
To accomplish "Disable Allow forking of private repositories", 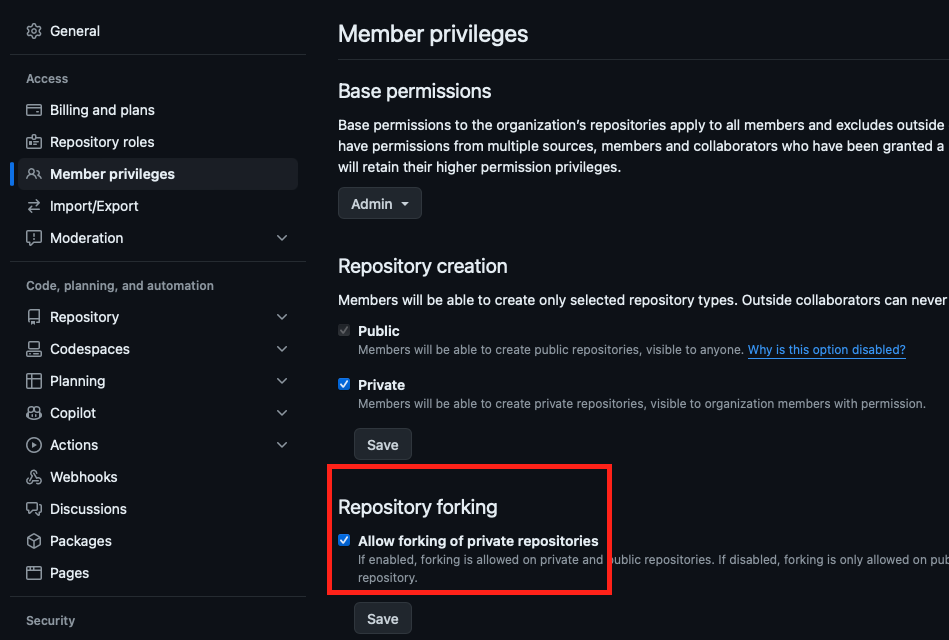I will [x=344, y=540].
